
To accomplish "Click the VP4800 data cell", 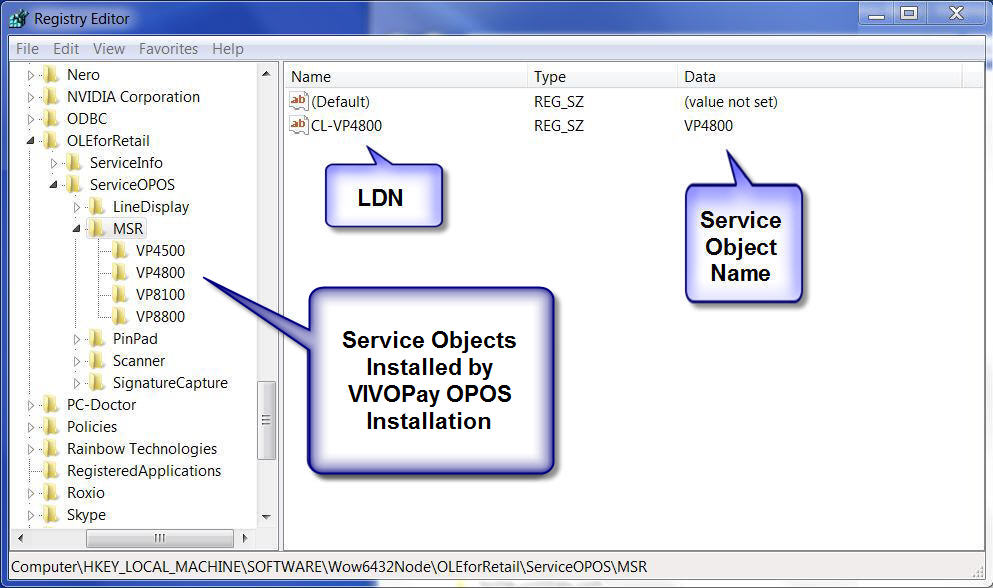I will [x=708, y=126].
